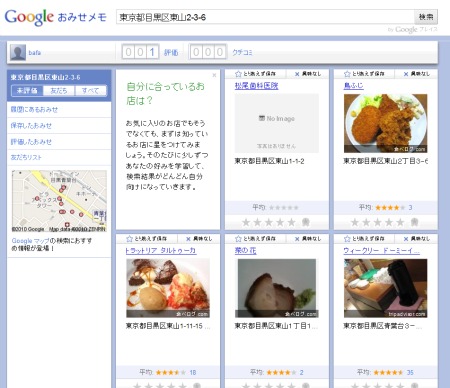Open 保存したおみせ in the sidebar
The image size is (450, 388).
(x=31, y=125)
